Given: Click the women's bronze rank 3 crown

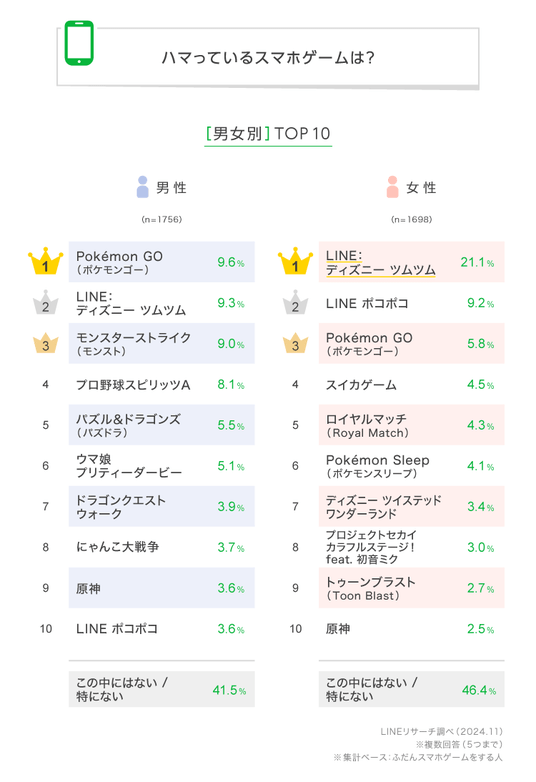Looking at the screenshot, I should [295, 343].
